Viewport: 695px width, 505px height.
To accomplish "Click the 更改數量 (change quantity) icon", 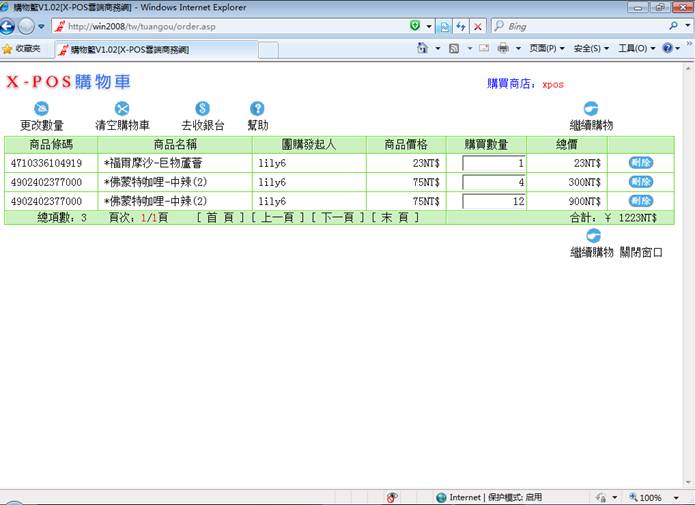I will [42, 109].
